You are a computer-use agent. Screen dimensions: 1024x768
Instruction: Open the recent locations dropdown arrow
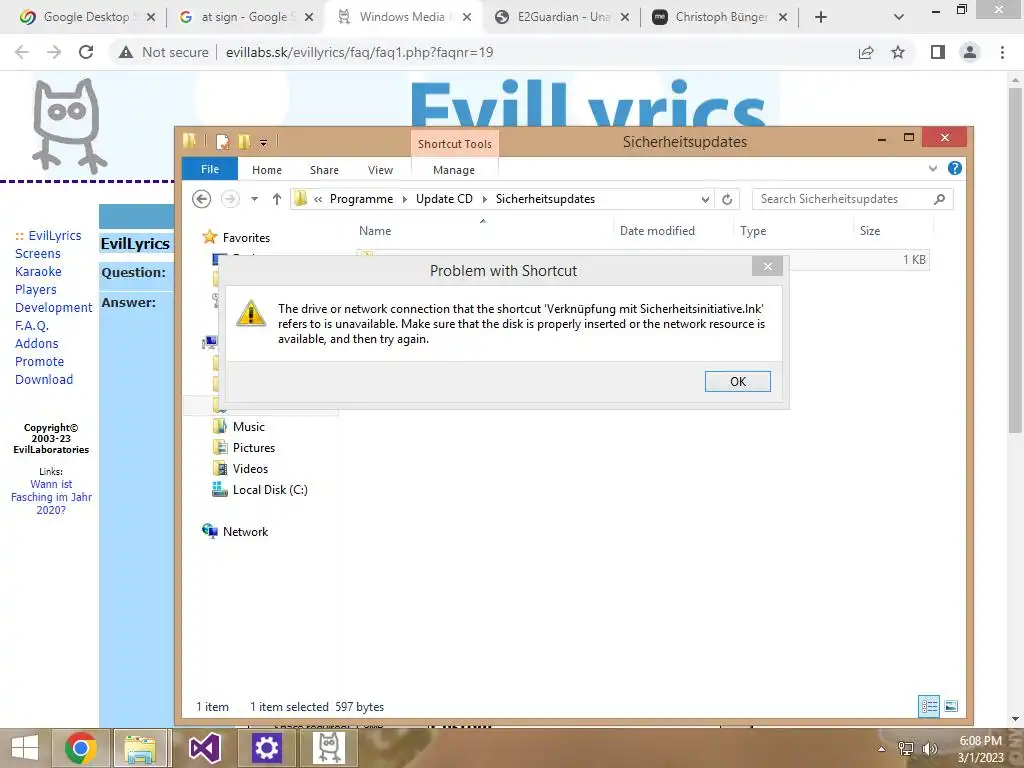click(x=255, y=199)
